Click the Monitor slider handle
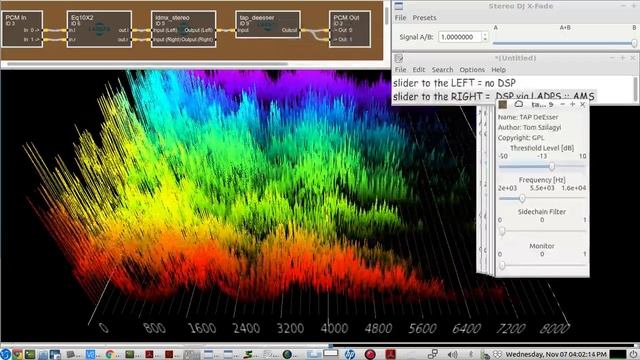 (502, 265)
